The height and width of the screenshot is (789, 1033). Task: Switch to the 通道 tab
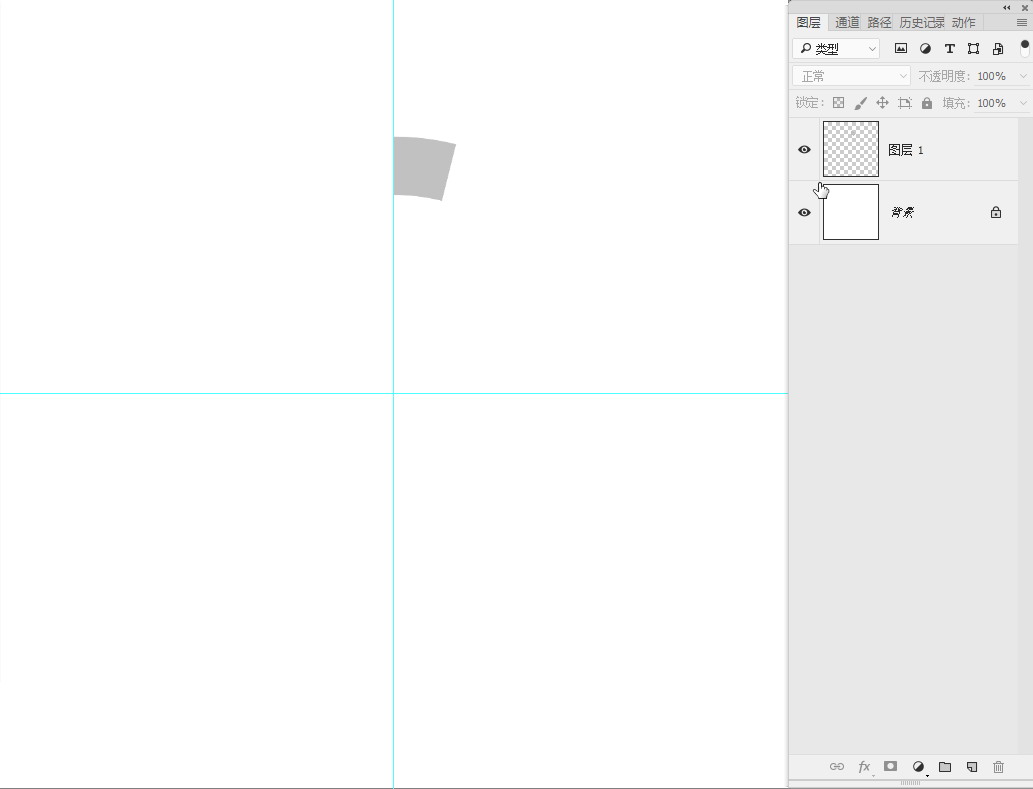click(x=847, y=22)
